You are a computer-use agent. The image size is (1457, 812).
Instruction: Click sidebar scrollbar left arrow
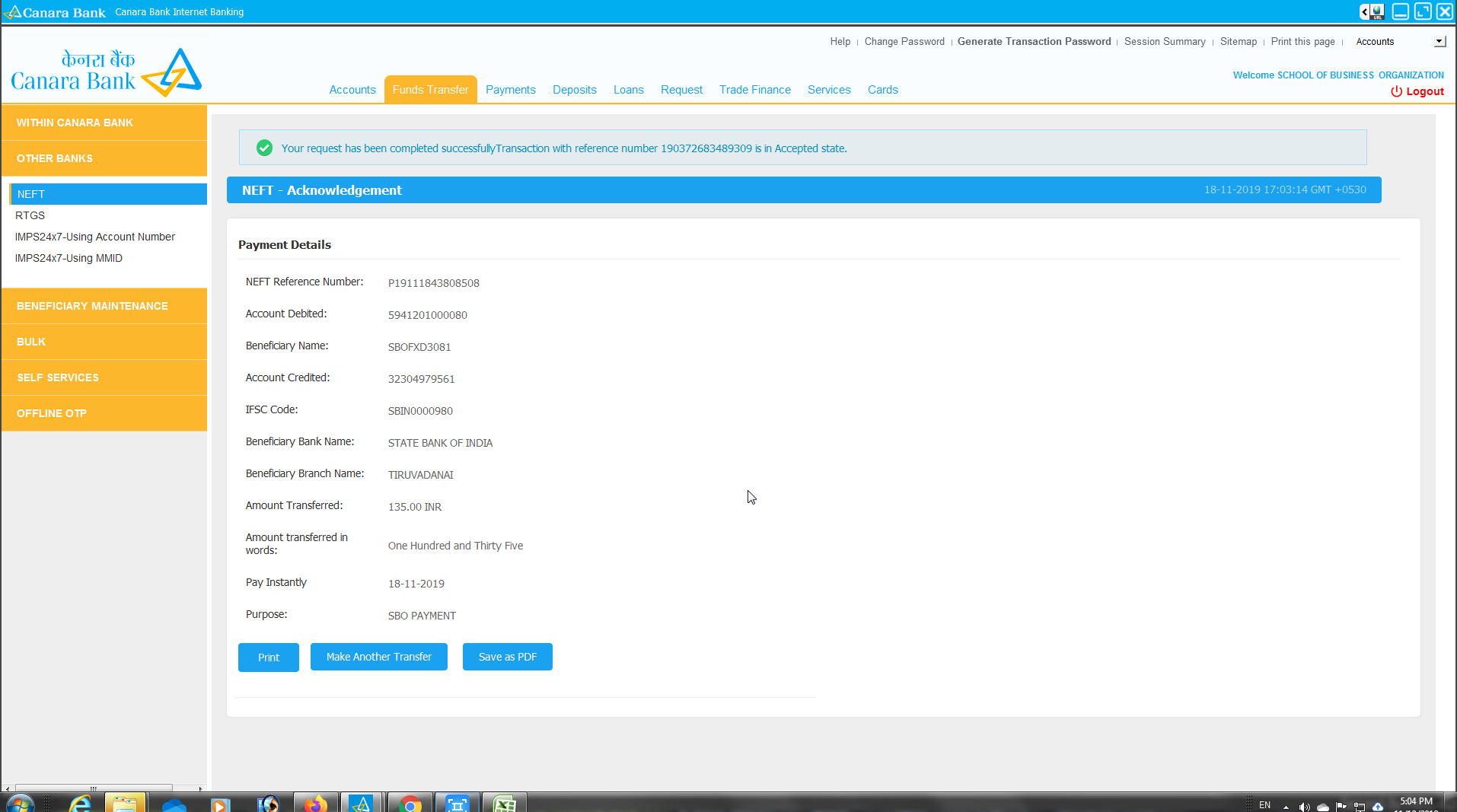pos(8,788)
